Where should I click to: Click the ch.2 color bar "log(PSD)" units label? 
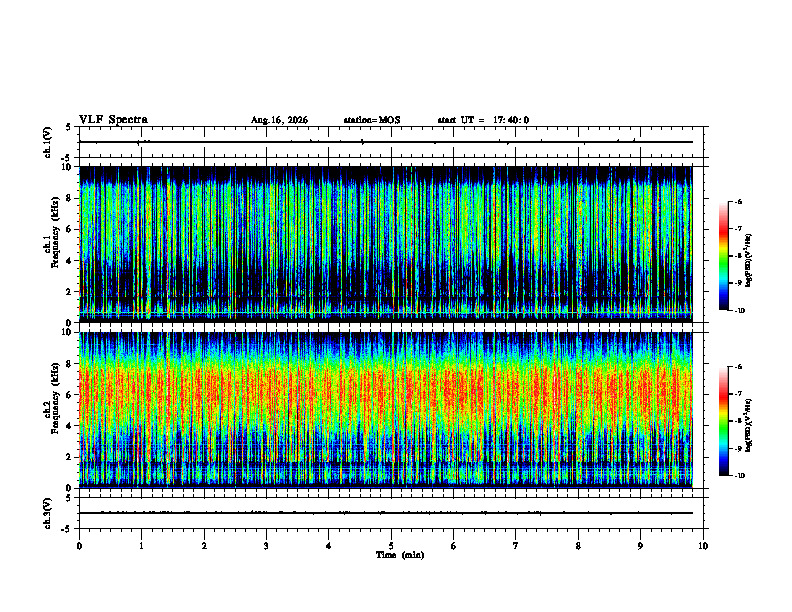(x=749, y=425)
